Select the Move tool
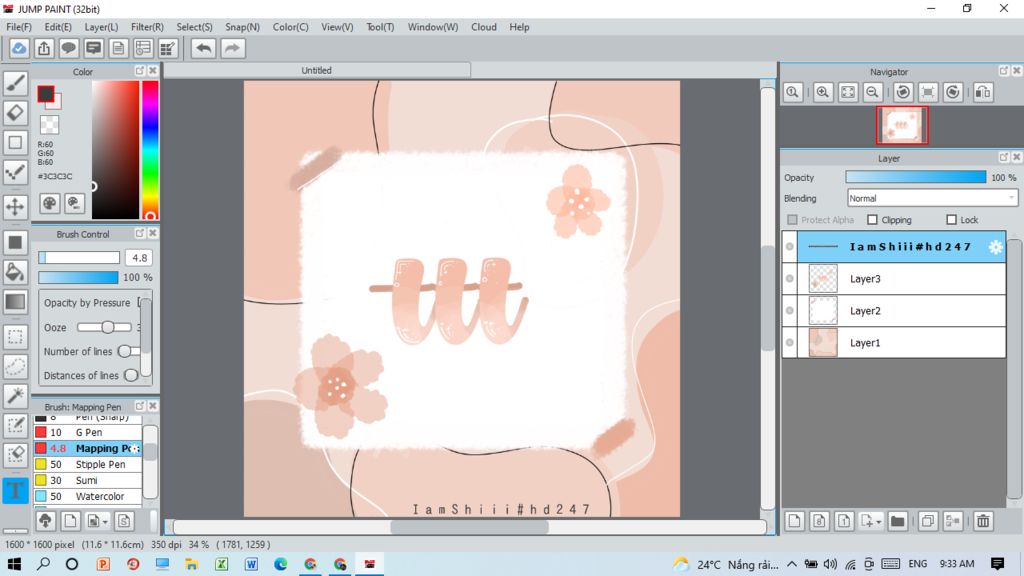1024x576 pixels. (x=15, y=206)
